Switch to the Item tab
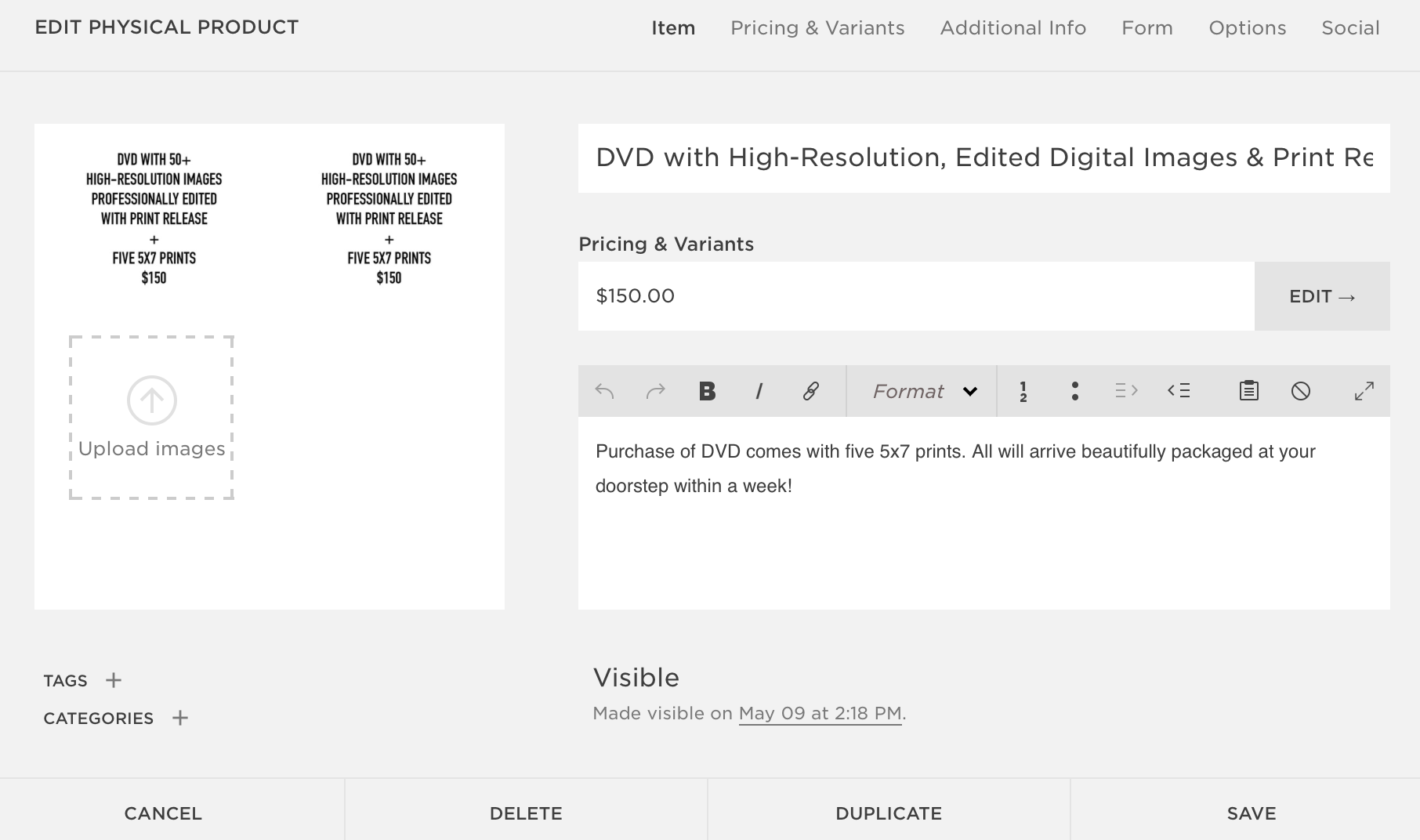This screenshot has width=1420, height=840. pos(673,28)
